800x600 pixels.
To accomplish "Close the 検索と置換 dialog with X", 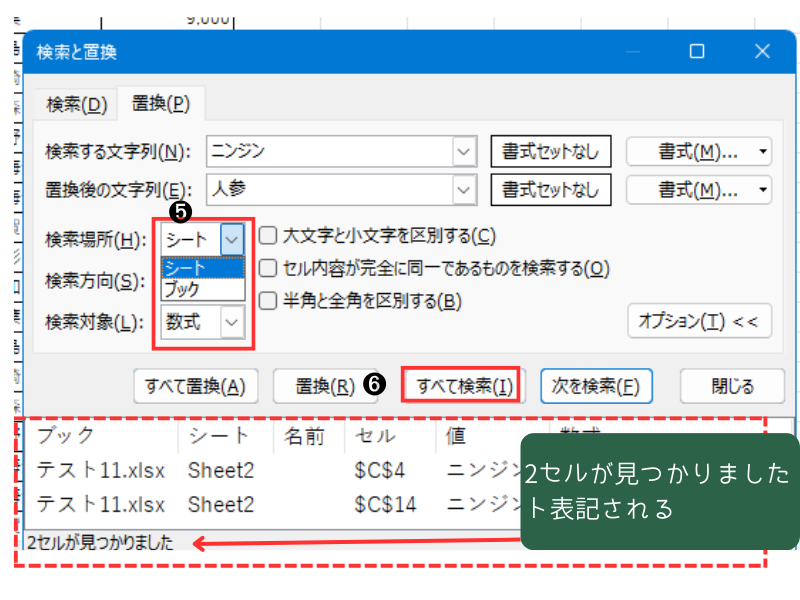I will pyautogui.click(x=762, y=52).
